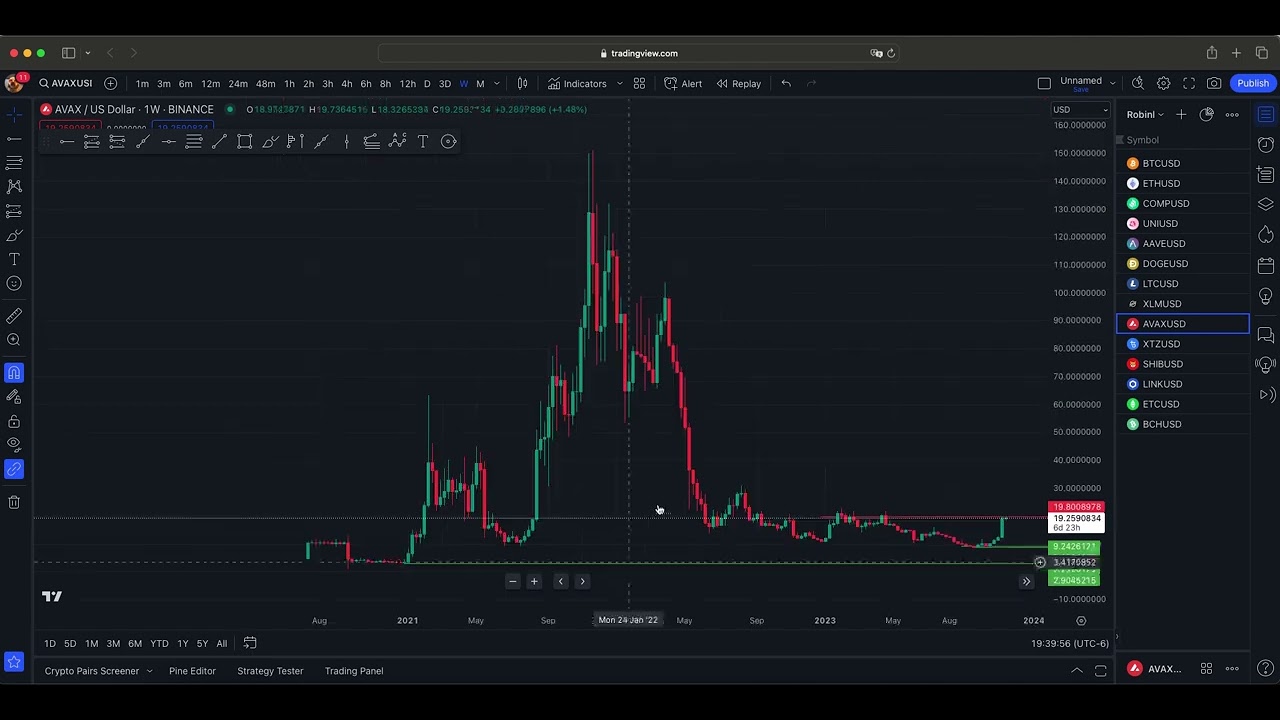Select the YTD date range
The height and width of the screenshot is (720, 1280).
point(159,644)
